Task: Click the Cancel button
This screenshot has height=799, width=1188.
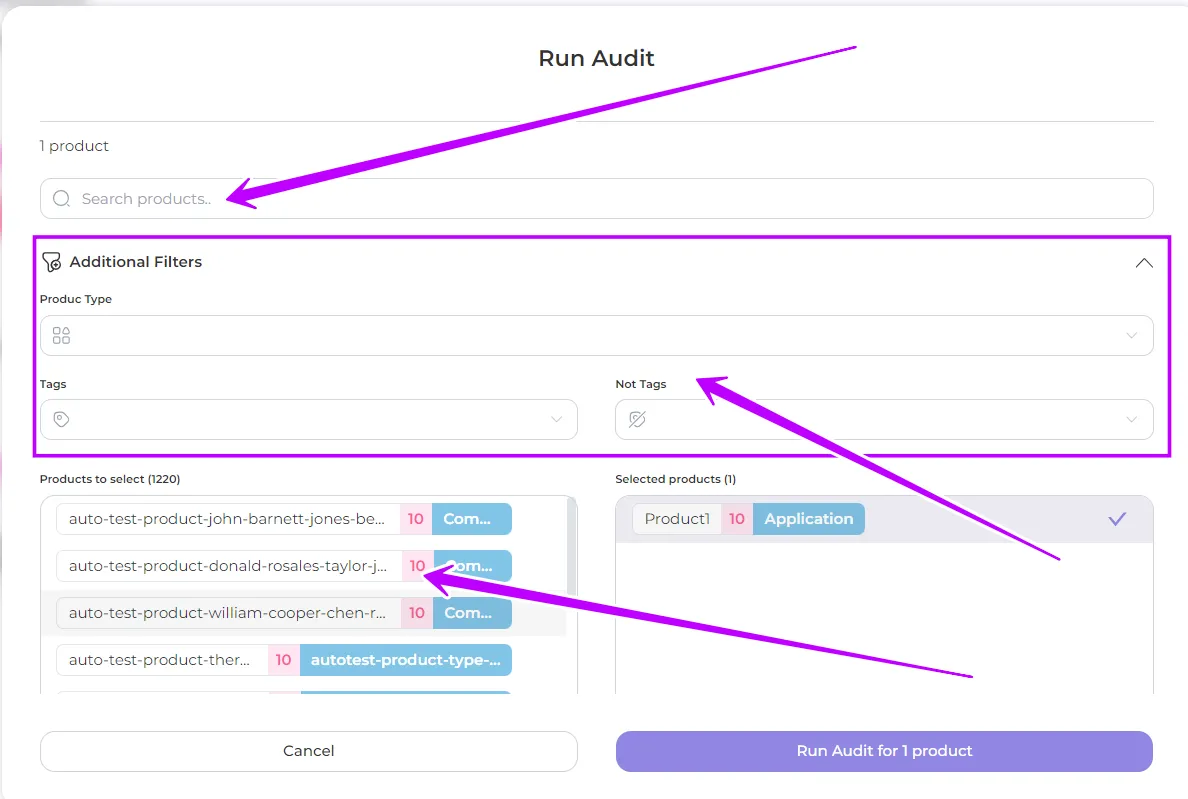Action: point(309,751)
